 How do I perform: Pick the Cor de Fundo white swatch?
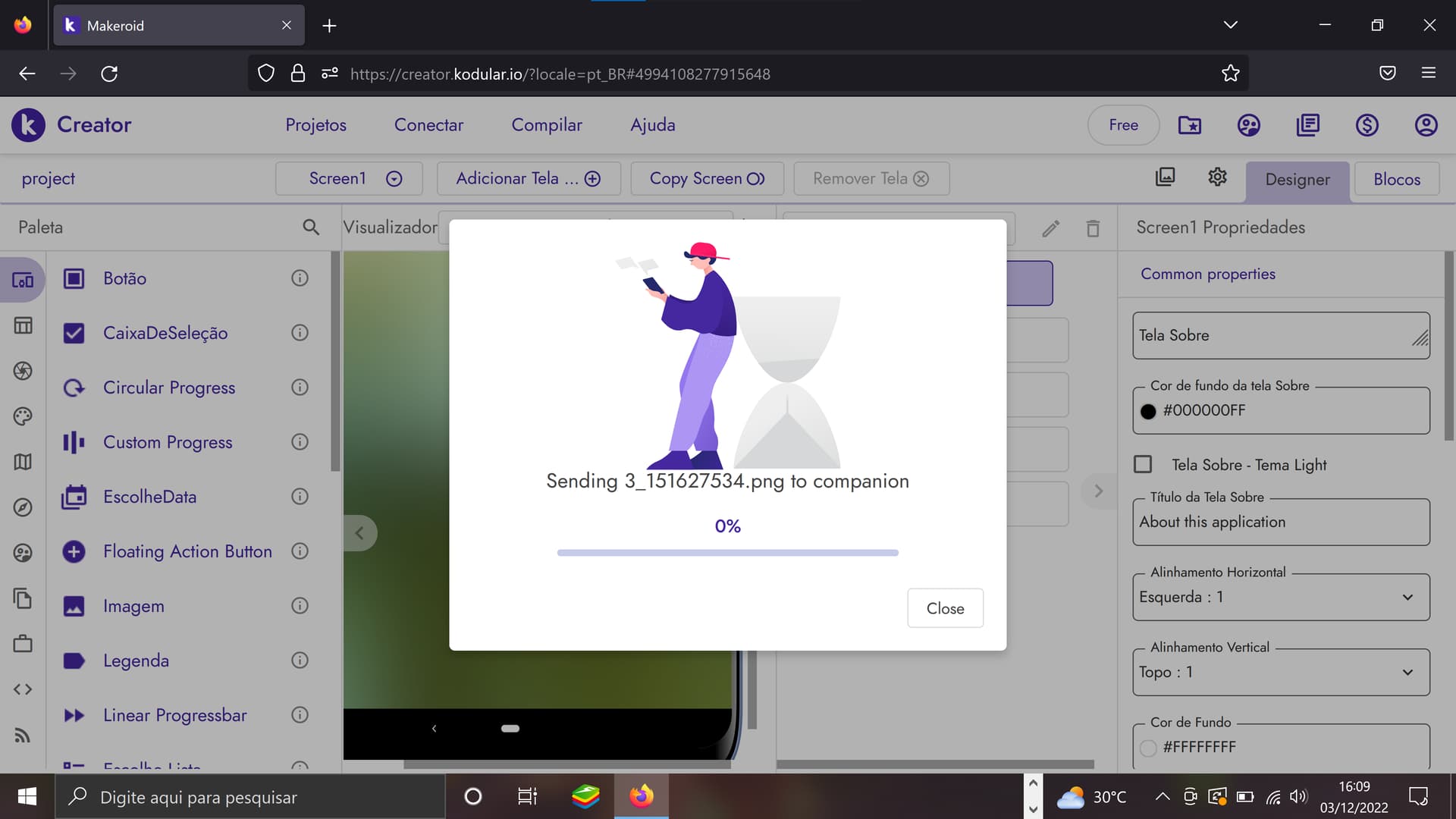coord(1148,748)
